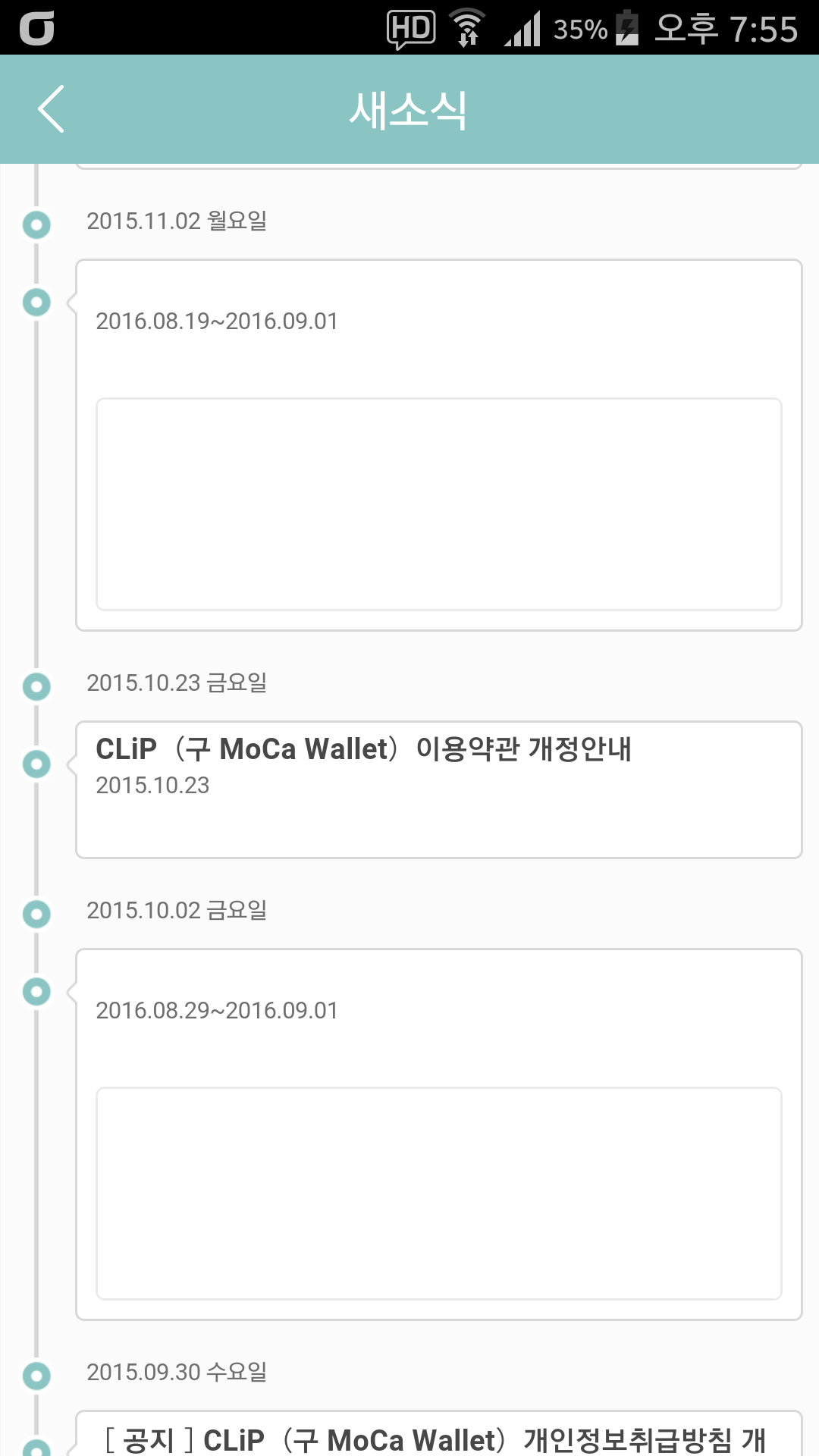Tap the cellular signal strength icon

pos(522,30)
